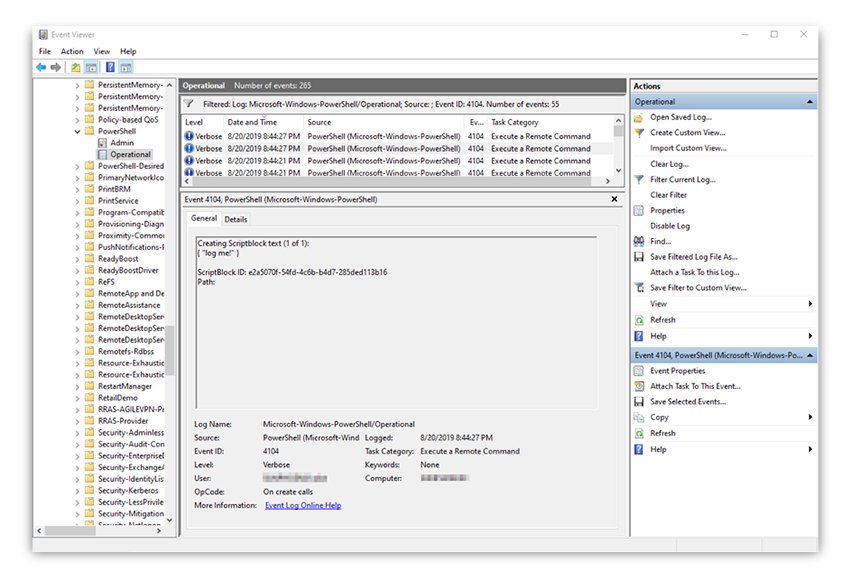
Task: Close the event preview pane with X
Action: [613, 200]
